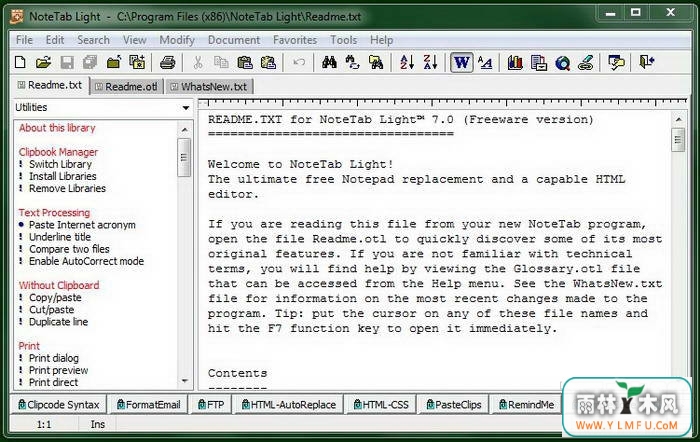The image size is (700, 442).
Task: Click the Strip HTML Tags eraser icon
Action: [586, 62]
